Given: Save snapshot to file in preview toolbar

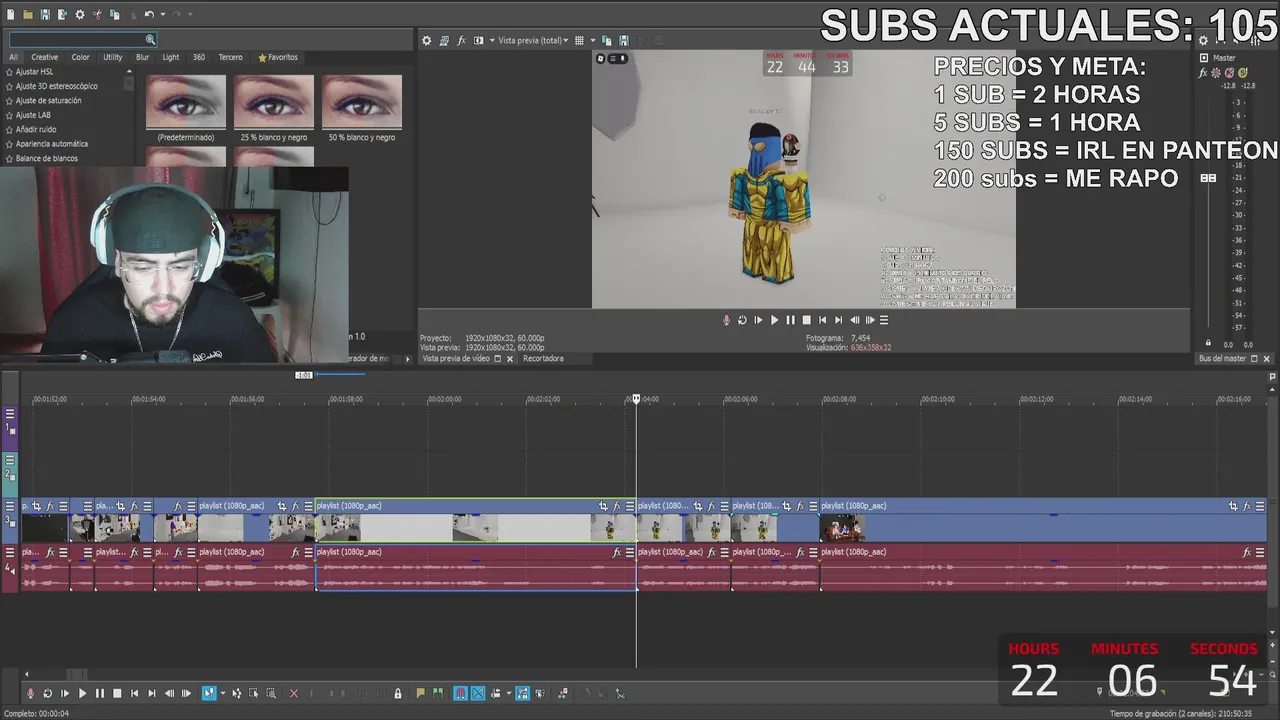Looking at the screenshot, I should 624,40.
